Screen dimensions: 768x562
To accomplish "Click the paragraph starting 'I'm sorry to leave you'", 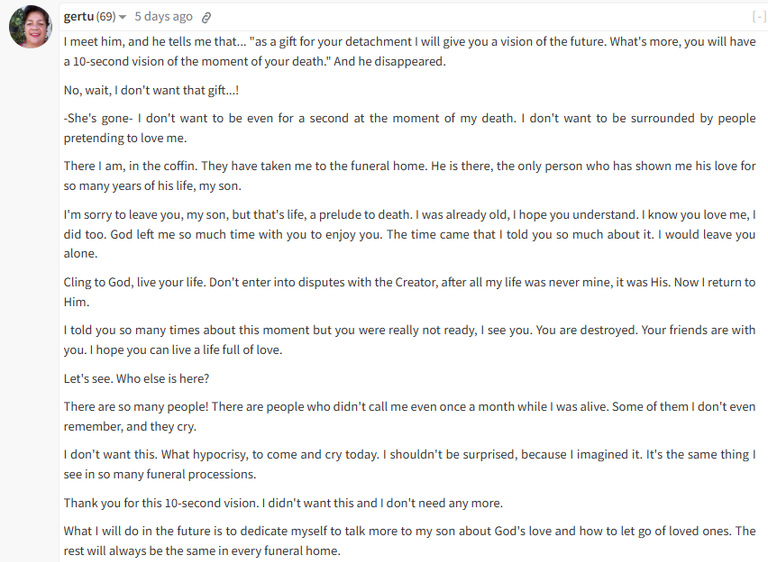I will 409,234.
